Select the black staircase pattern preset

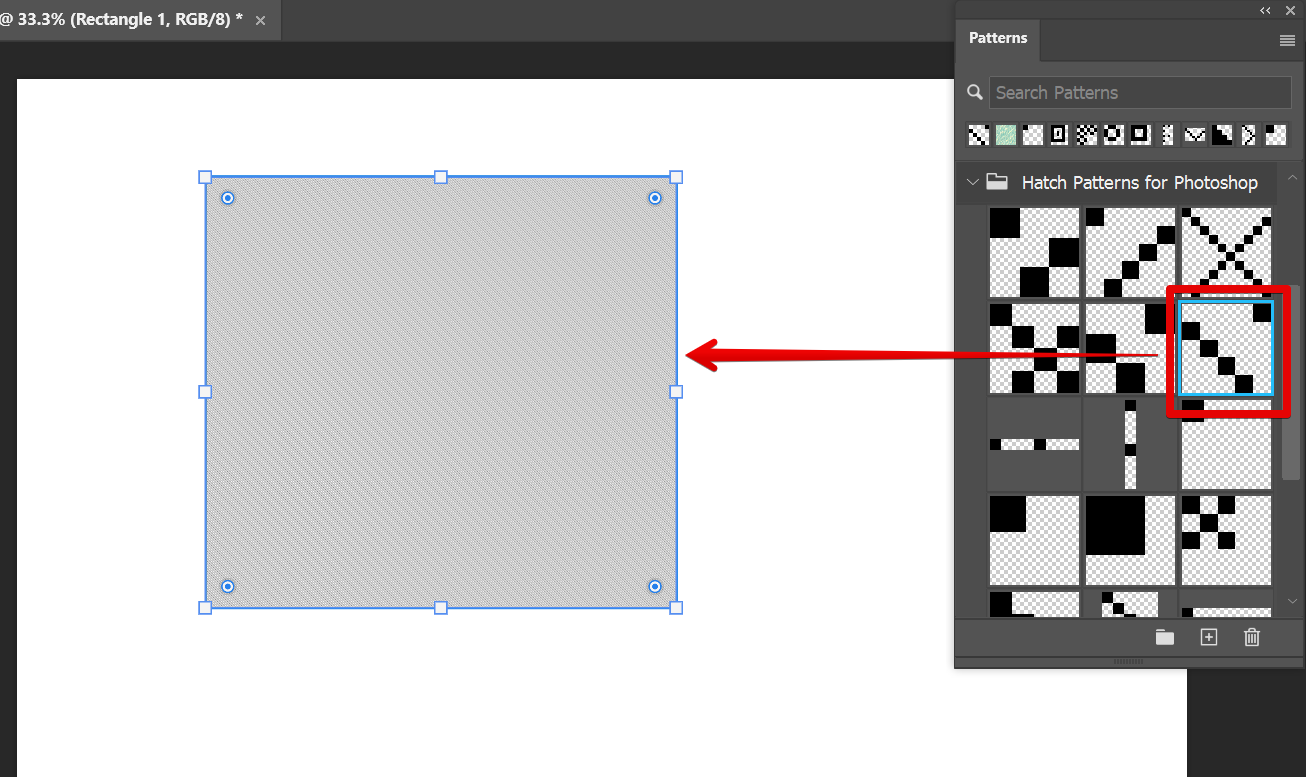point(1222,134)
